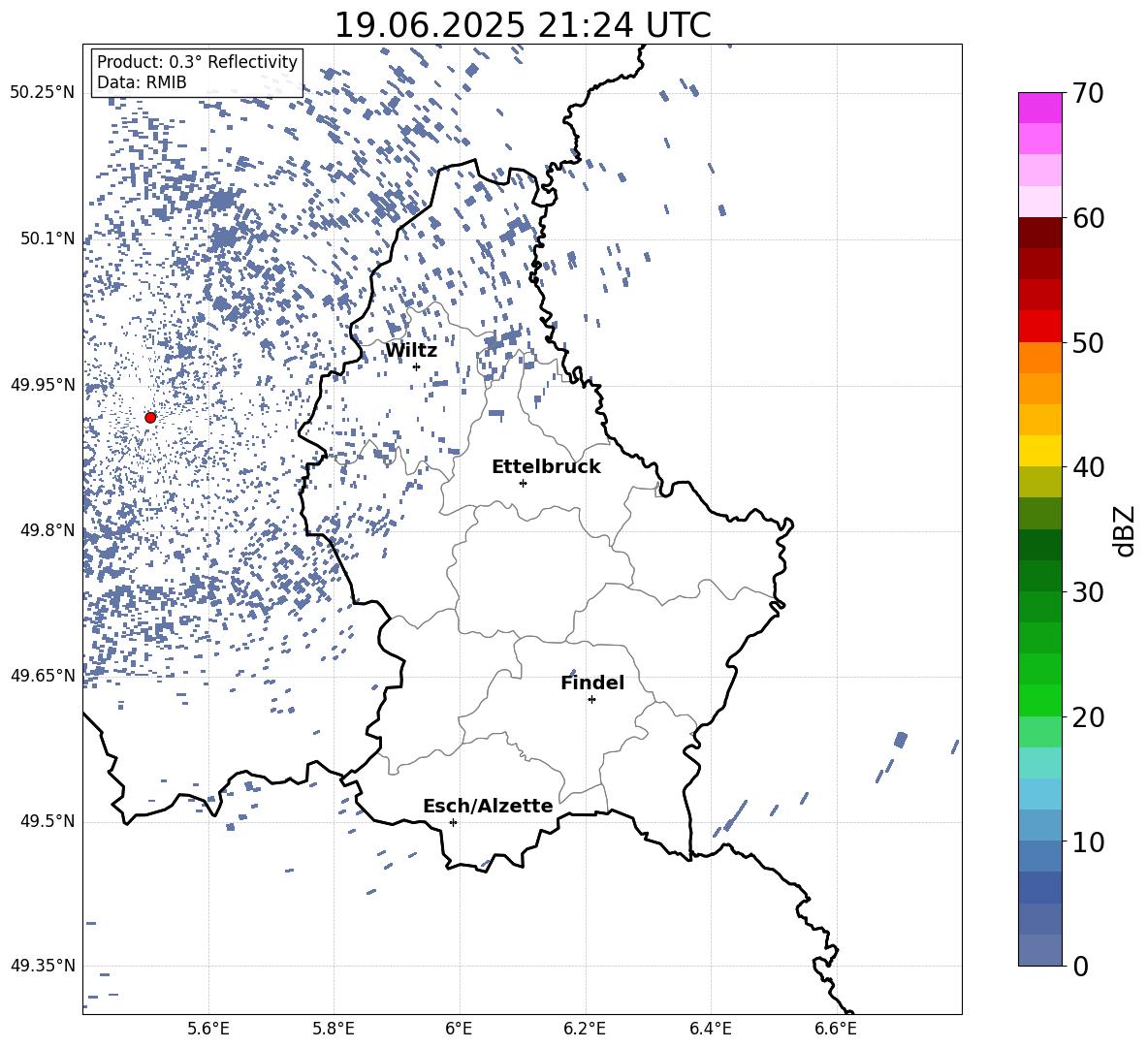The image size is (1148, 1048).
Task: Click the Findel station cross marker
Action: point(591,700)
